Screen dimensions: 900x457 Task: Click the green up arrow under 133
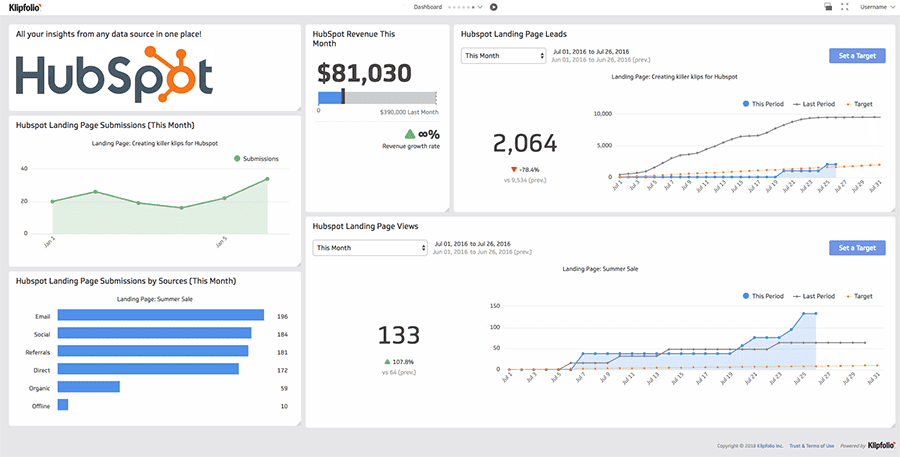(x=387, y=362)
